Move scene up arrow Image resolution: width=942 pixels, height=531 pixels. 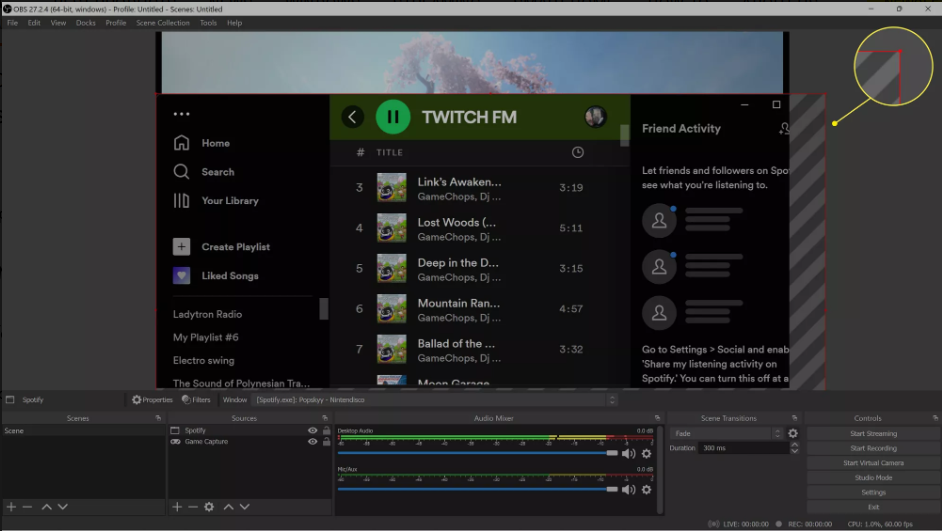[46, 507]
